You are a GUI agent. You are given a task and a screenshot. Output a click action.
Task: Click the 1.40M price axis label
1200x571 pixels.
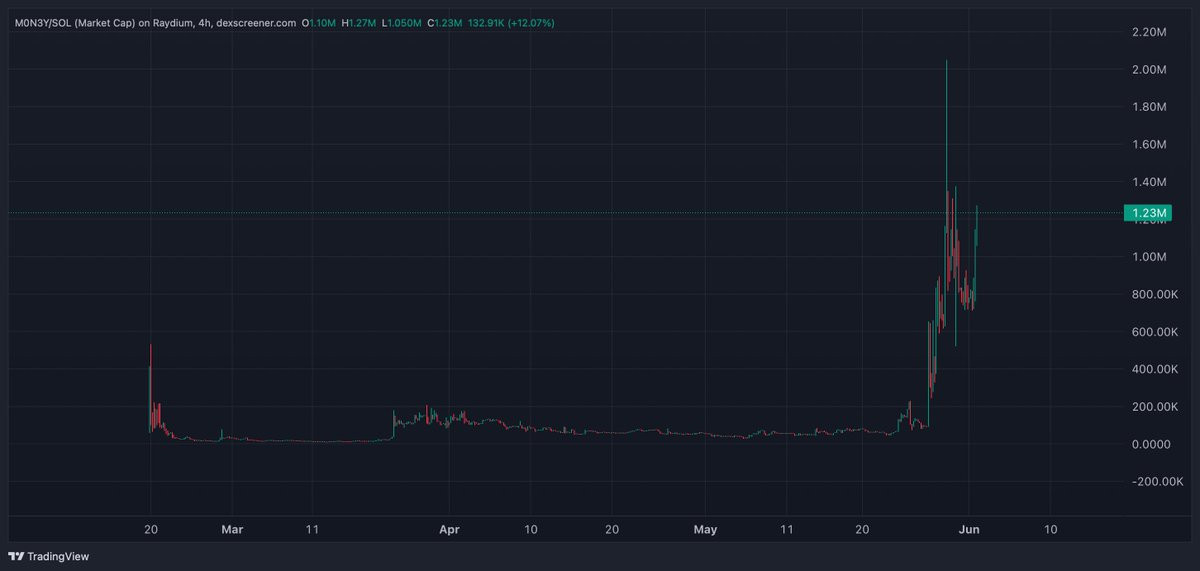click(1147, 182)
